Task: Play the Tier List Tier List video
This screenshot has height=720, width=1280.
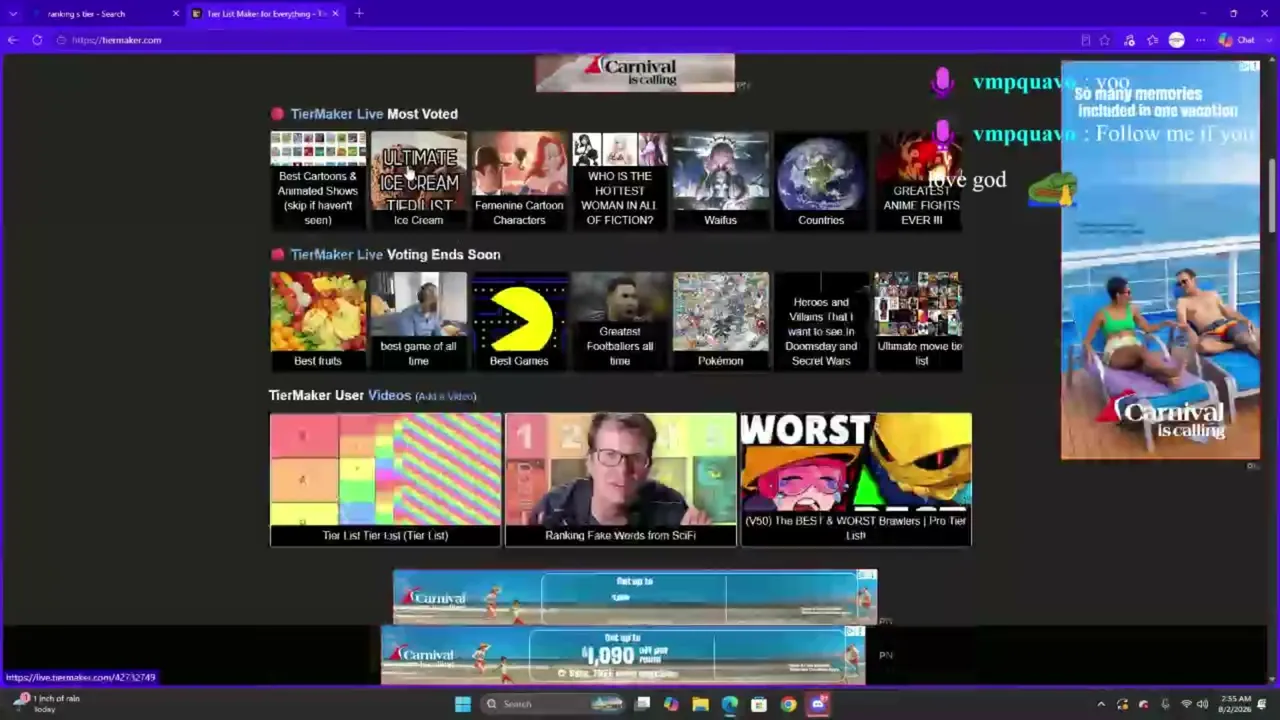Action: 385,479
